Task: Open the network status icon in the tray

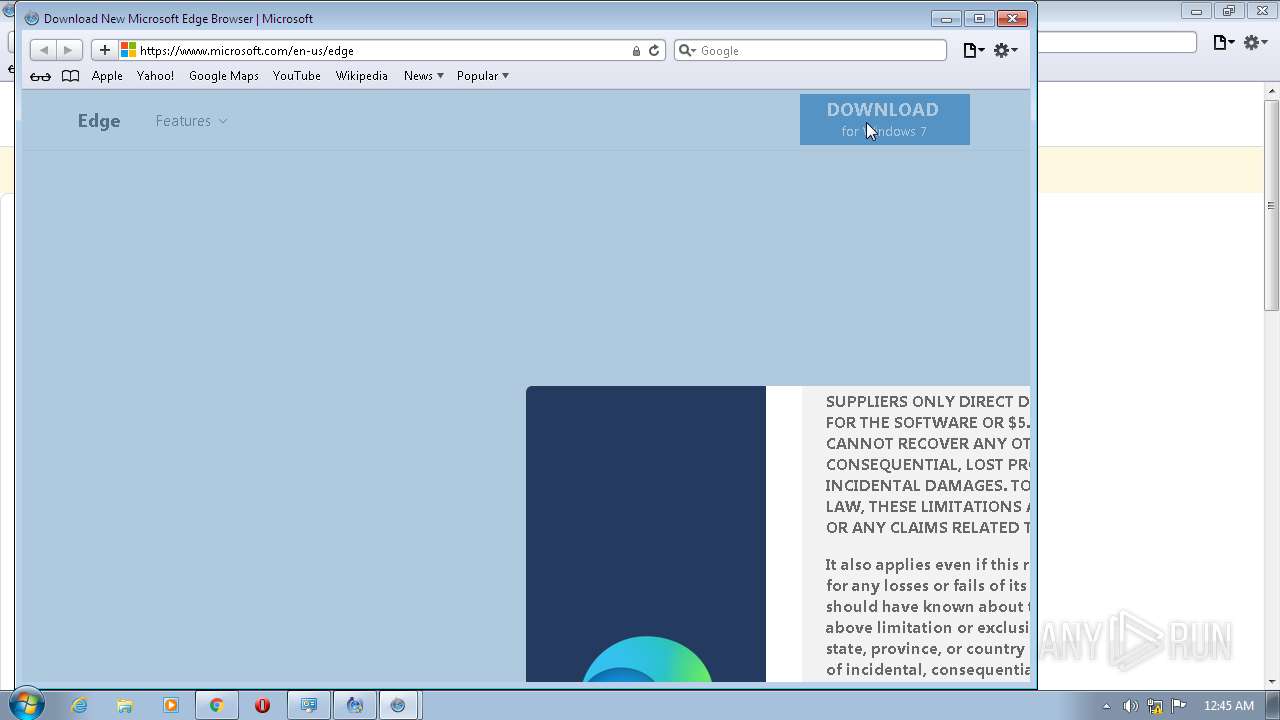Action: click(1155, 706)
